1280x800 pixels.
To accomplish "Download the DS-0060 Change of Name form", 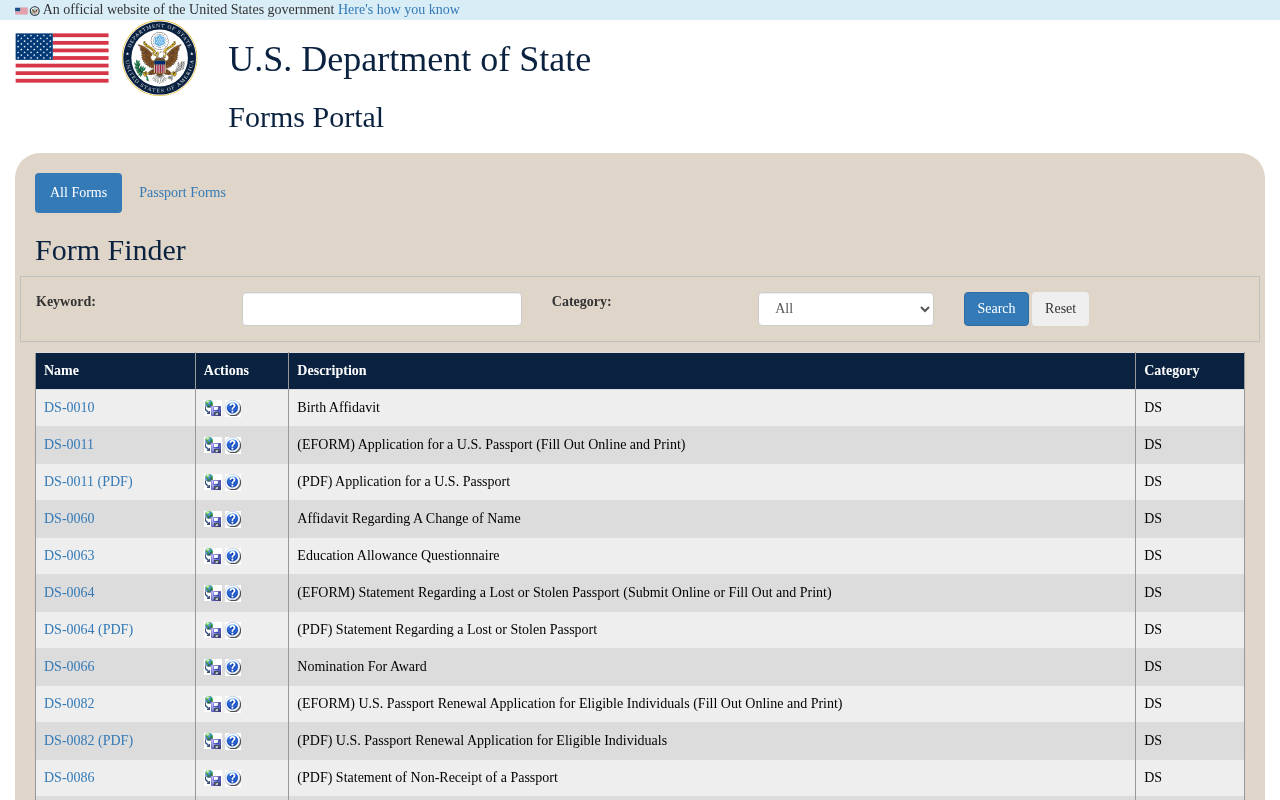I will (213, 519).
